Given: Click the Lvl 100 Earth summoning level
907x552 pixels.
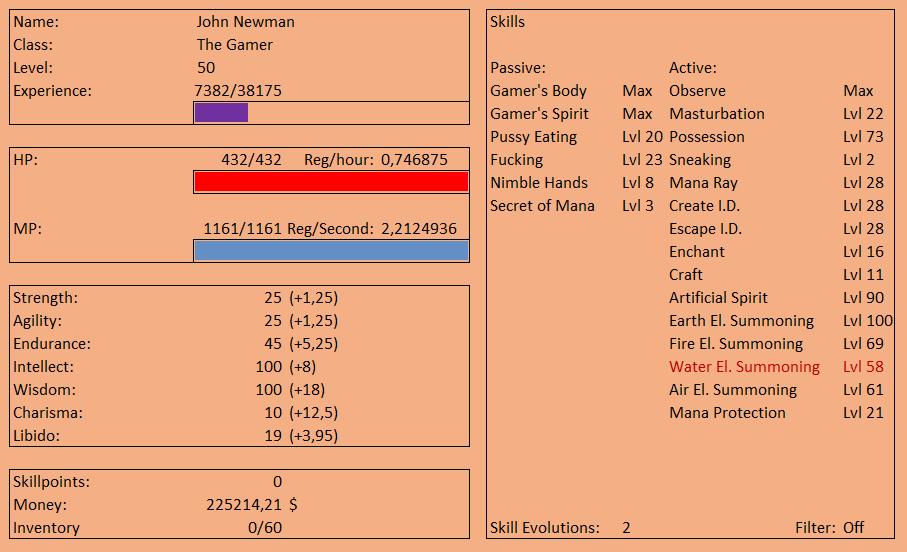Looking at the screenshot, I should 868,321.
